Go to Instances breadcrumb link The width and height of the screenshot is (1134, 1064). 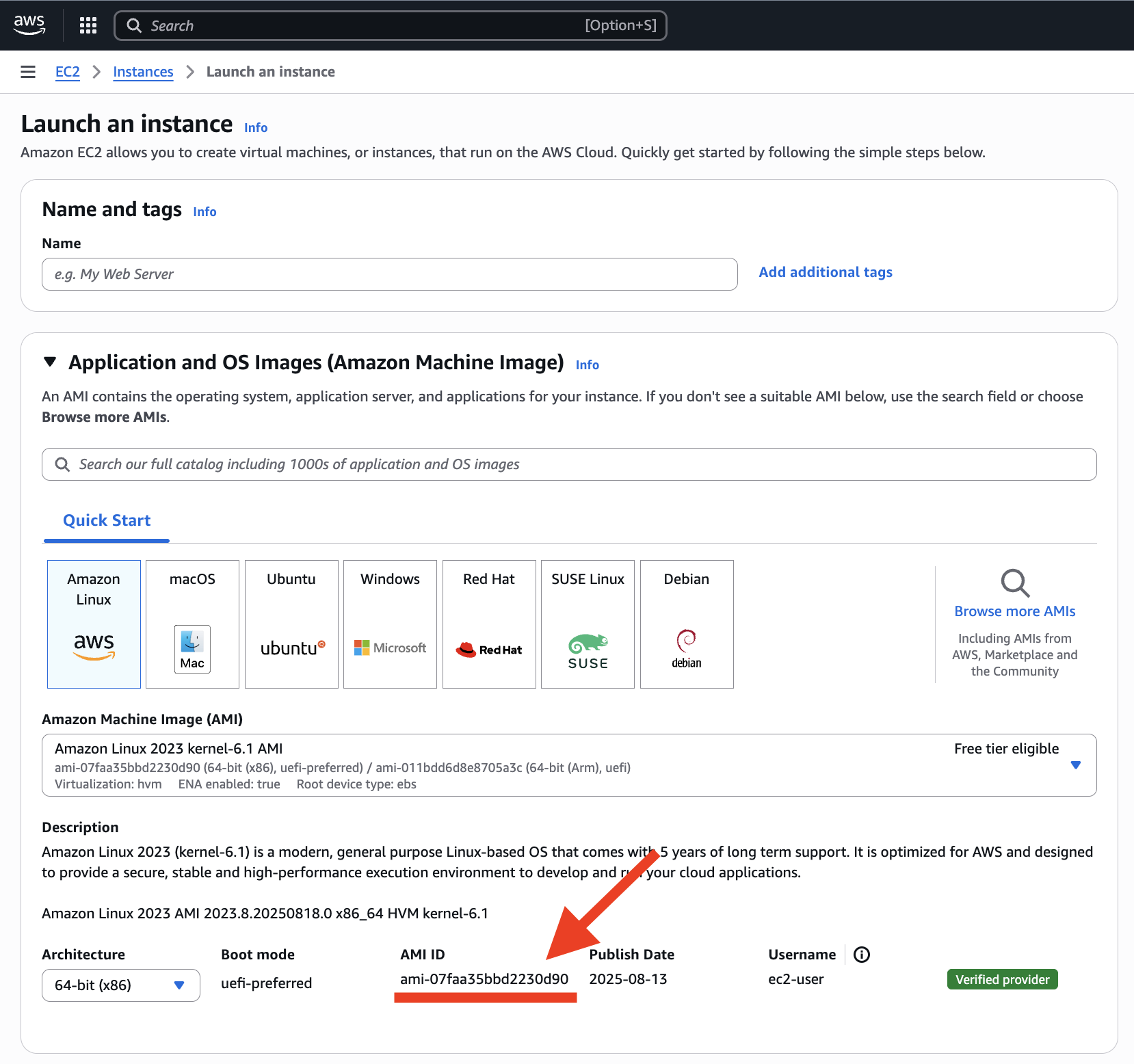(x=143, y=72)
